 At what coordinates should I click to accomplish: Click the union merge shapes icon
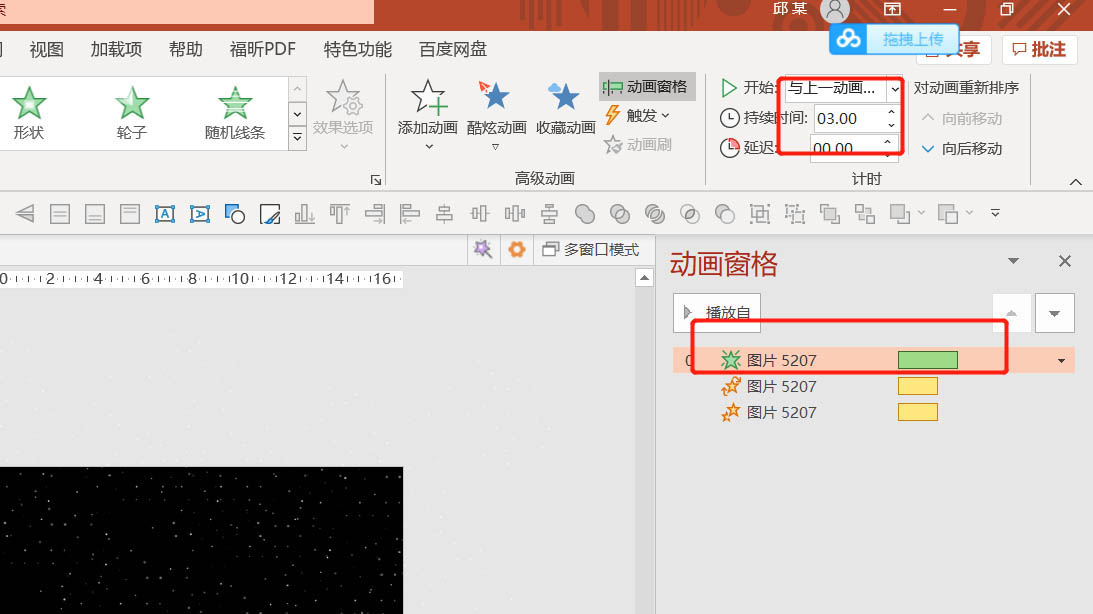(585, 214)
